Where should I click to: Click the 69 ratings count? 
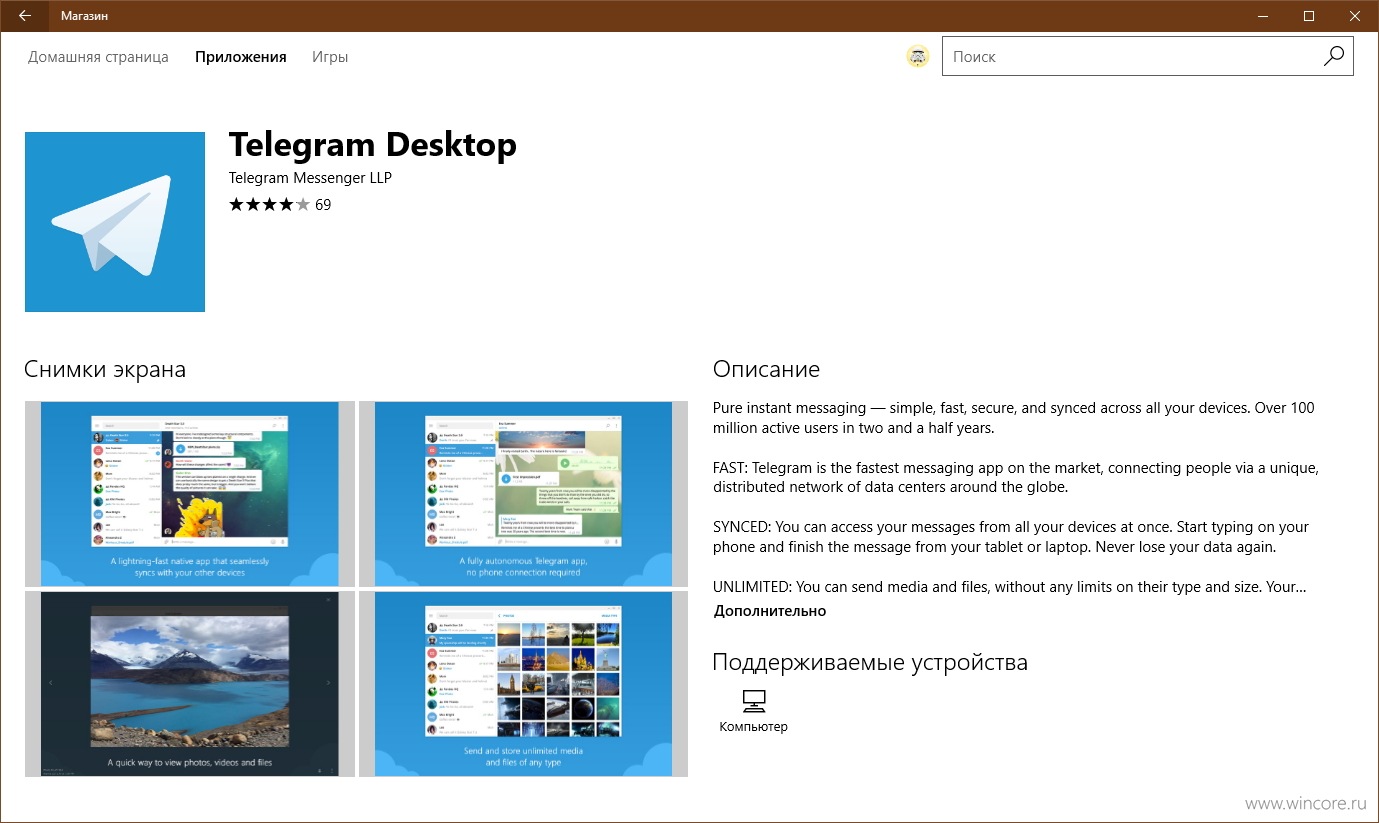(323, 205)
